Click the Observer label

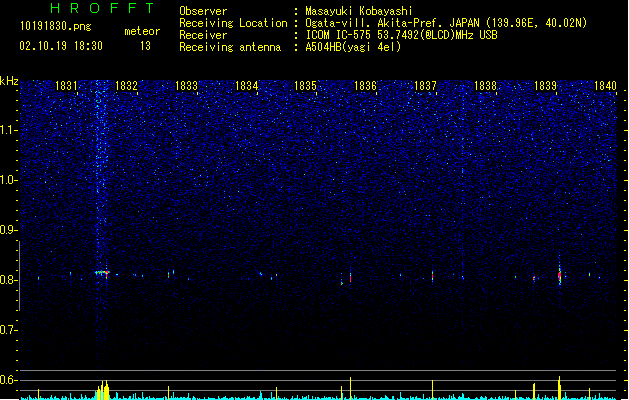203,11
